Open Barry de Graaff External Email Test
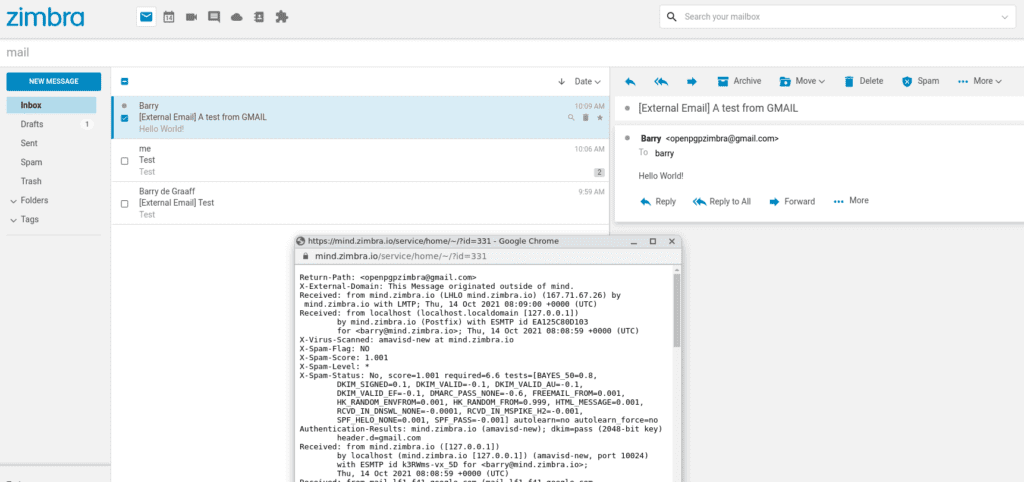This screenshot has height=482, width=1024. click(360, 203)
